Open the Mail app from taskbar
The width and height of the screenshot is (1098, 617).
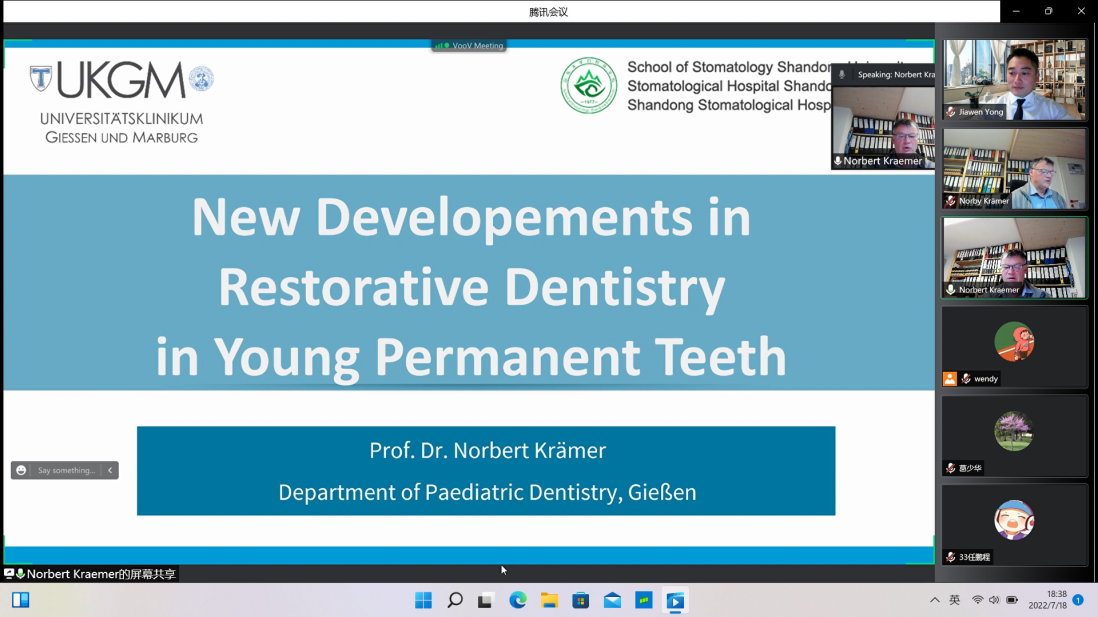coord(612,600)
